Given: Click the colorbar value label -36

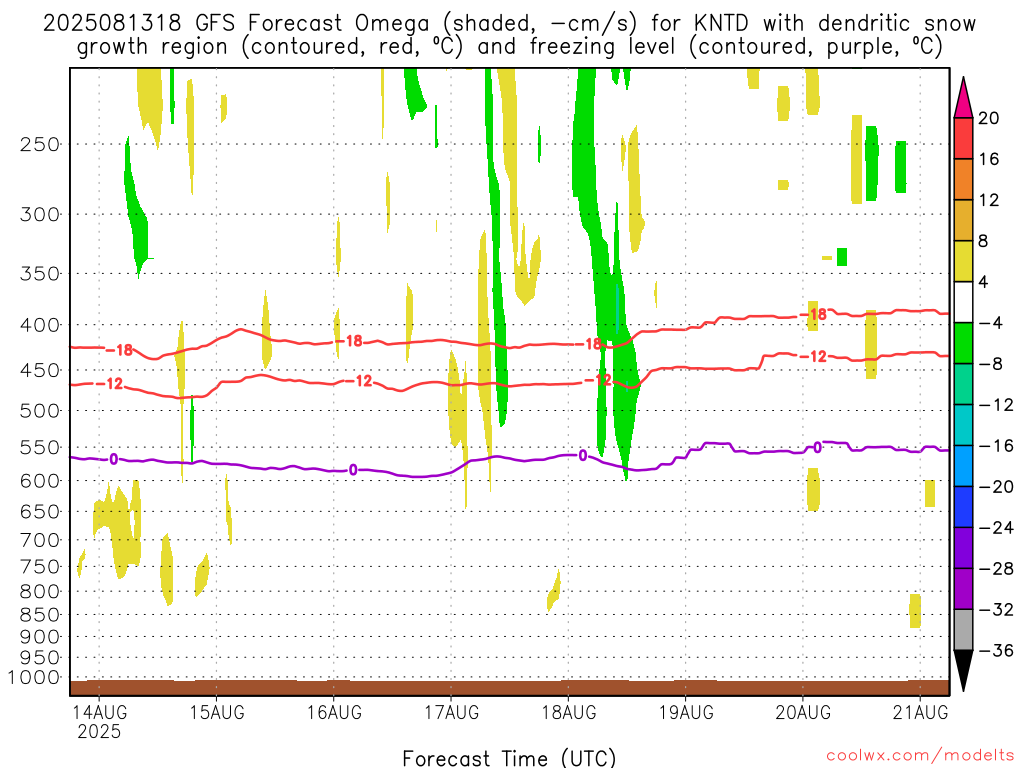Looking at the screenshot, I should pos(996,650).
